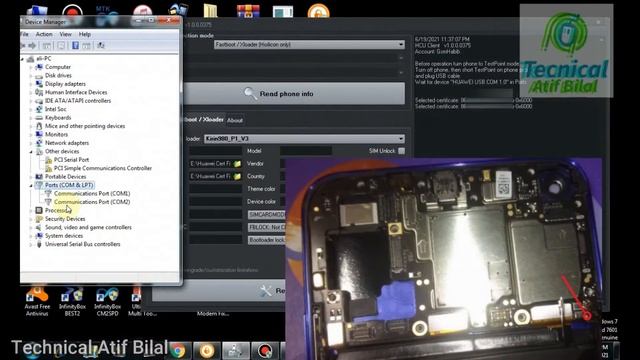This screenshot has height=360, width=640.
Task: Open the Fastboot / Xloader connection mode dropdown
Action: pos(309,44)
